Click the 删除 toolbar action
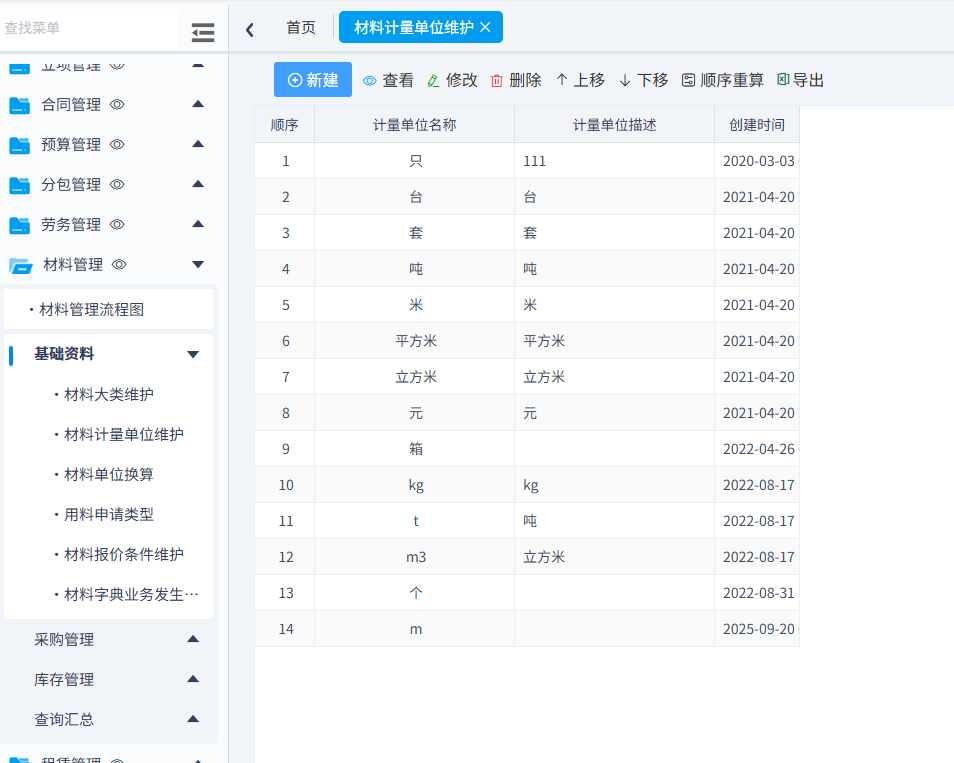954x763 pixels. point(516,80)
